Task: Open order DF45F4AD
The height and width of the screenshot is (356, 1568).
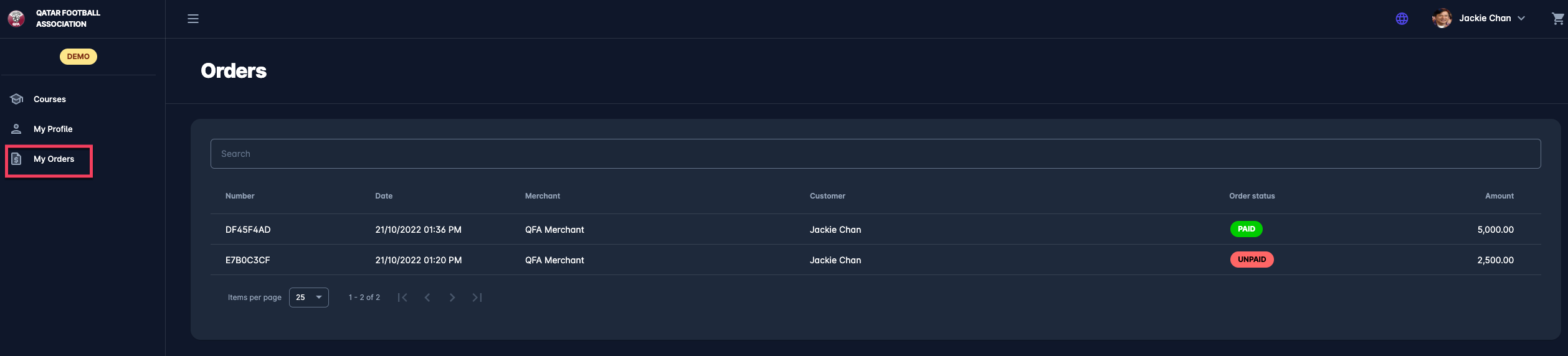Action: pyautogui.click(x=248, y=230)
